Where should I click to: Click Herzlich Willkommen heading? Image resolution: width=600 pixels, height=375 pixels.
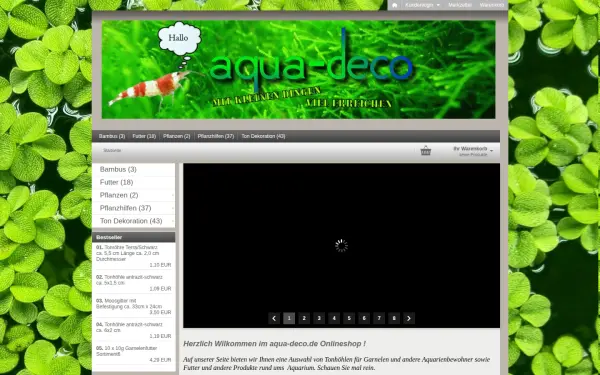[x=274, y=344]
